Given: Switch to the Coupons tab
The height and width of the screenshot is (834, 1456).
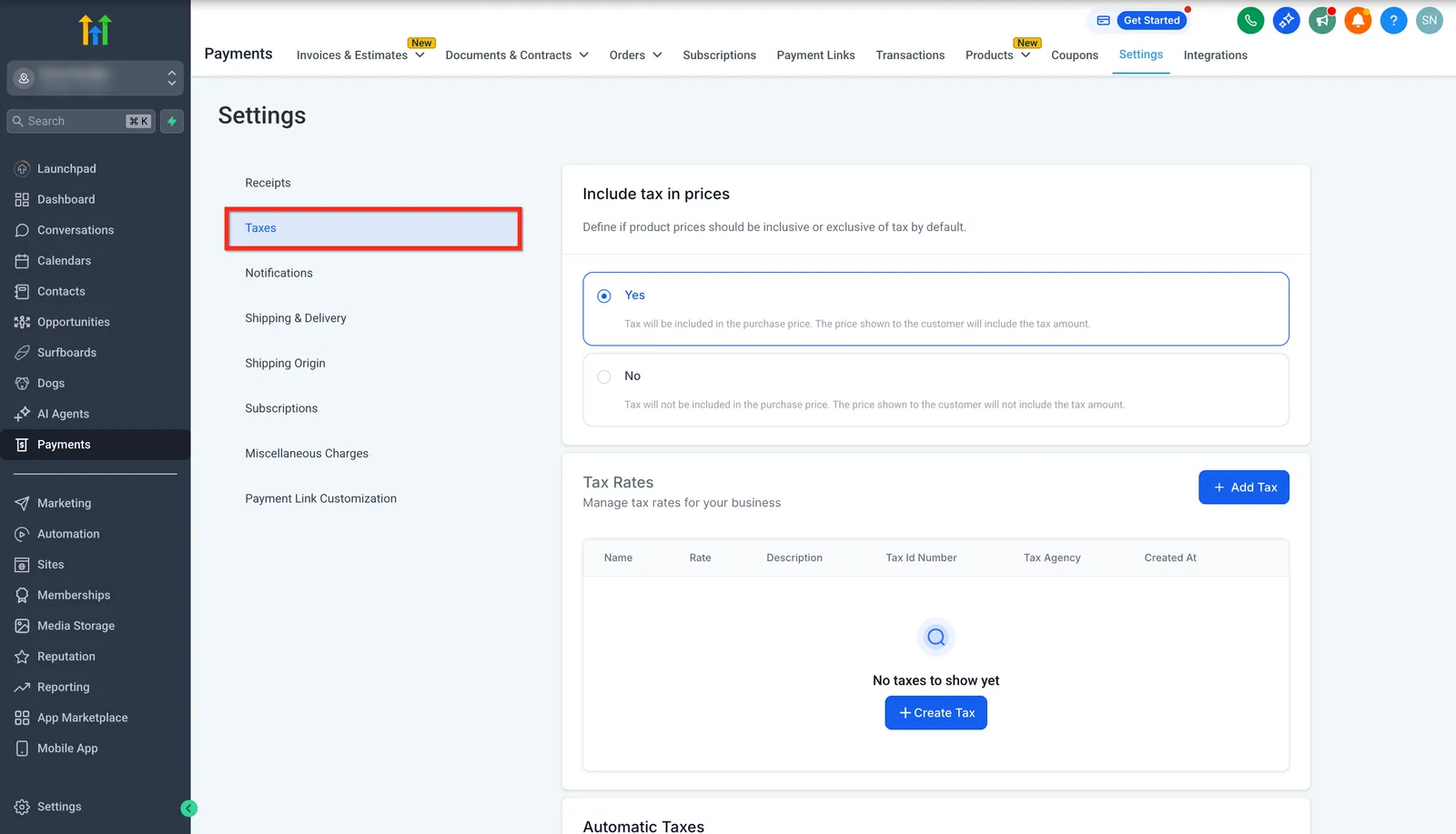Looking at the screenshot, I should click(x=1075, y=55).
